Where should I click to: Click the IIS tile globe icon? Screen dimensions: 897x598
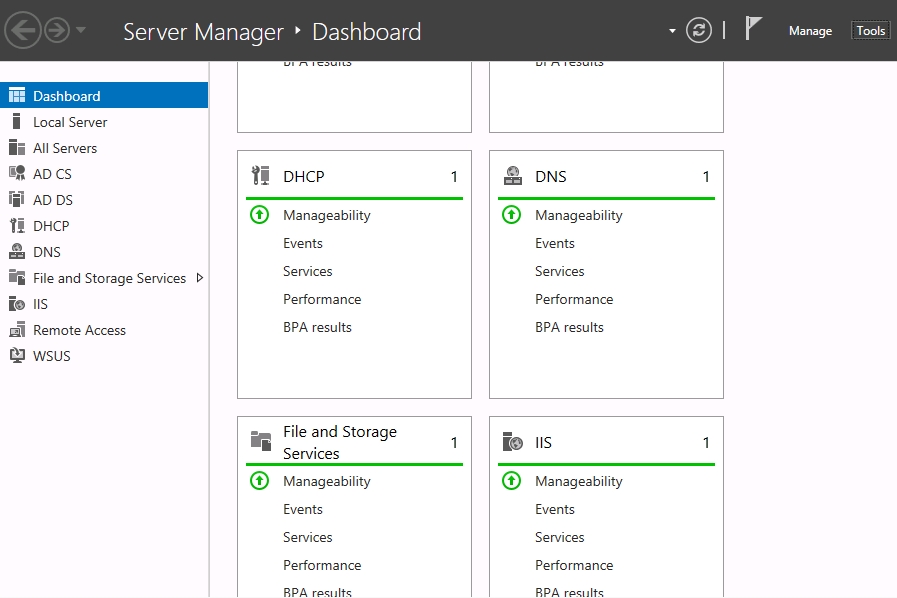pos(512,442)
